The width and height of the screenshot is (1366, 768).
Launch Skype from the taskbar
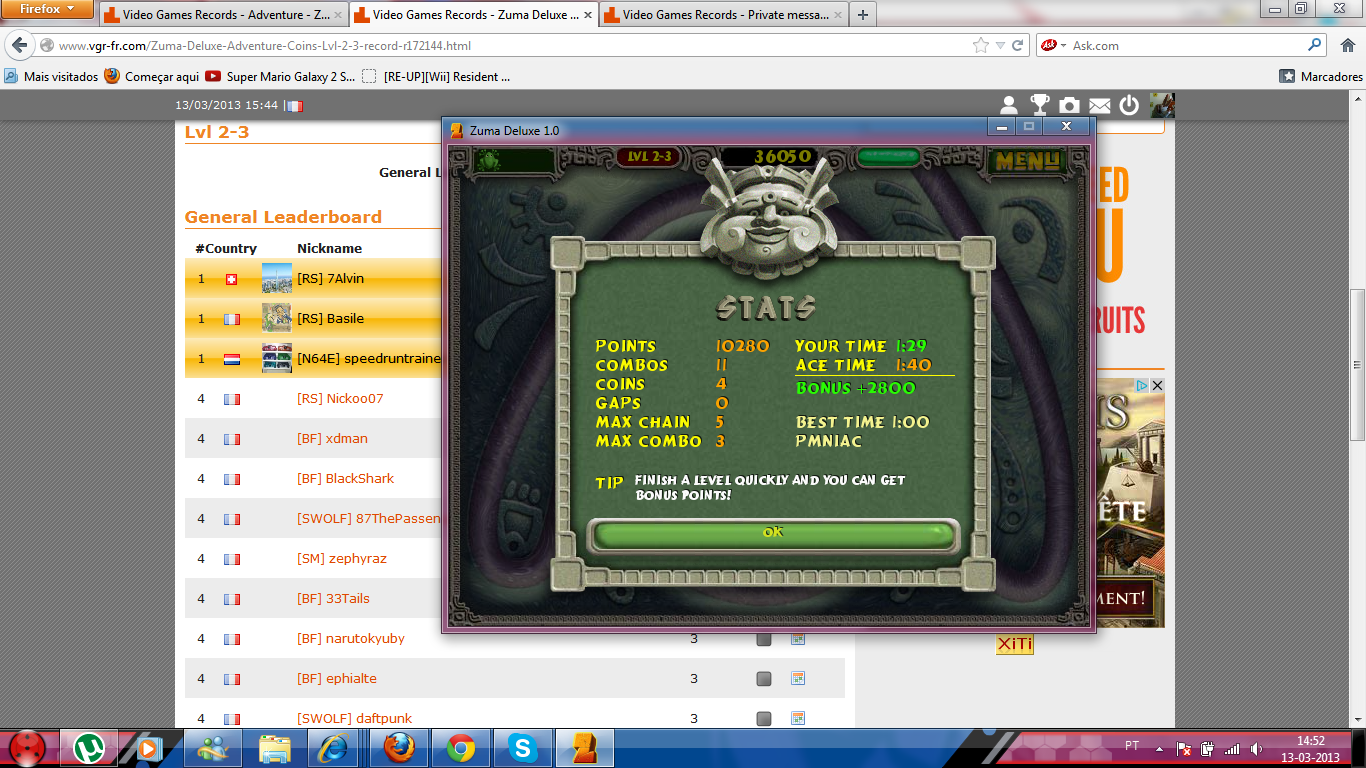coord(522,747)
